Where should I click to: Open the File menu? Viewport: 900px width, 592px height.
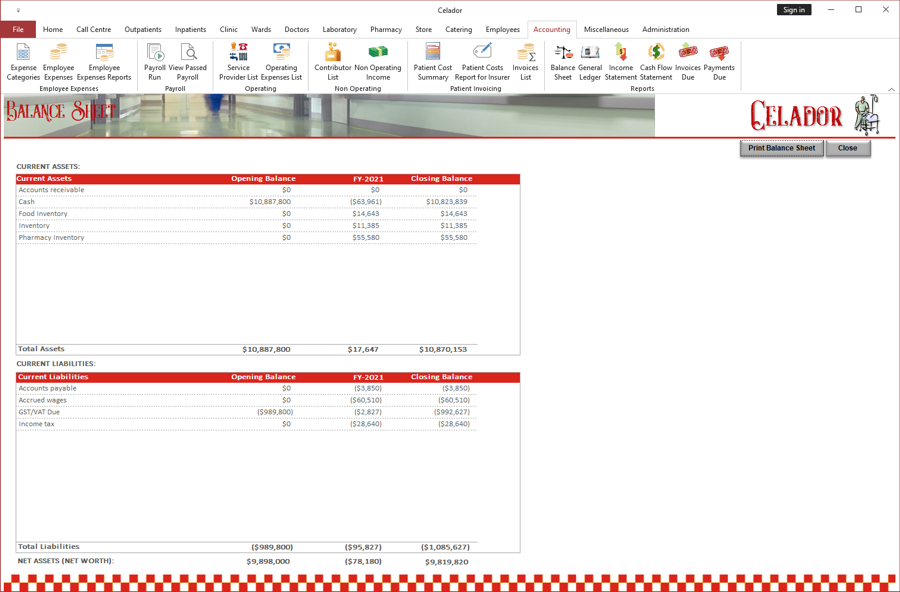(18, 29)
